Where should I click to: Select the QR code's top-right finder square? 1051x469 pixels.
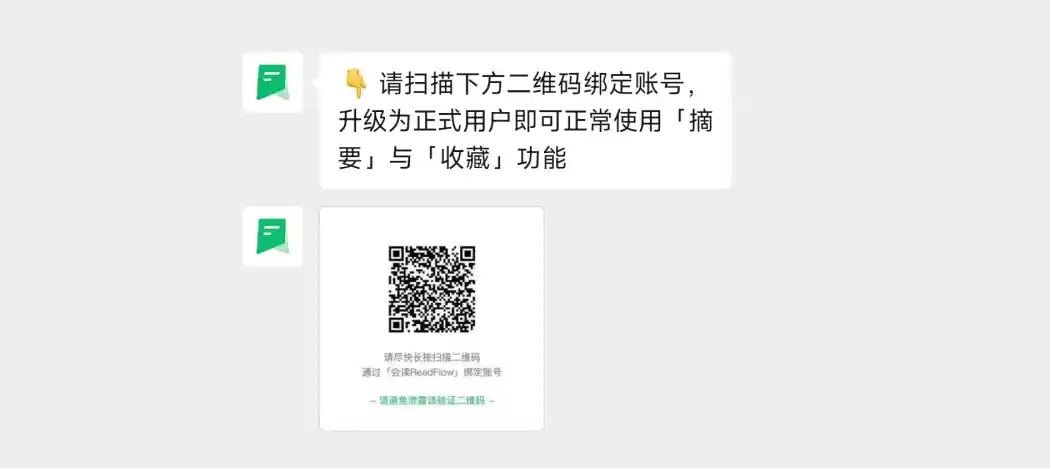[468, 254]
